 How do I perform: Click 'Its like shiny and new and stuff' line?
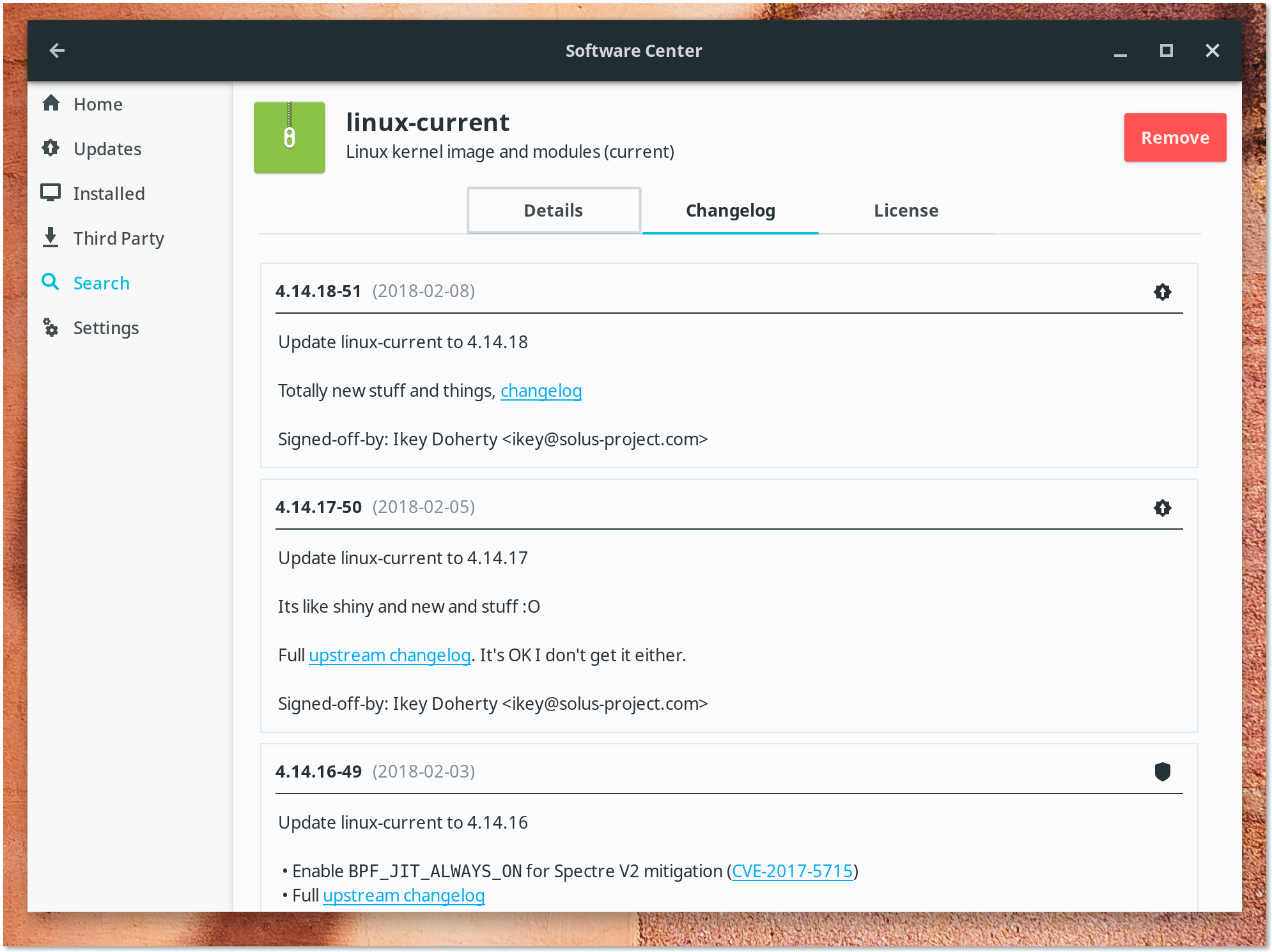pos(409,606)
